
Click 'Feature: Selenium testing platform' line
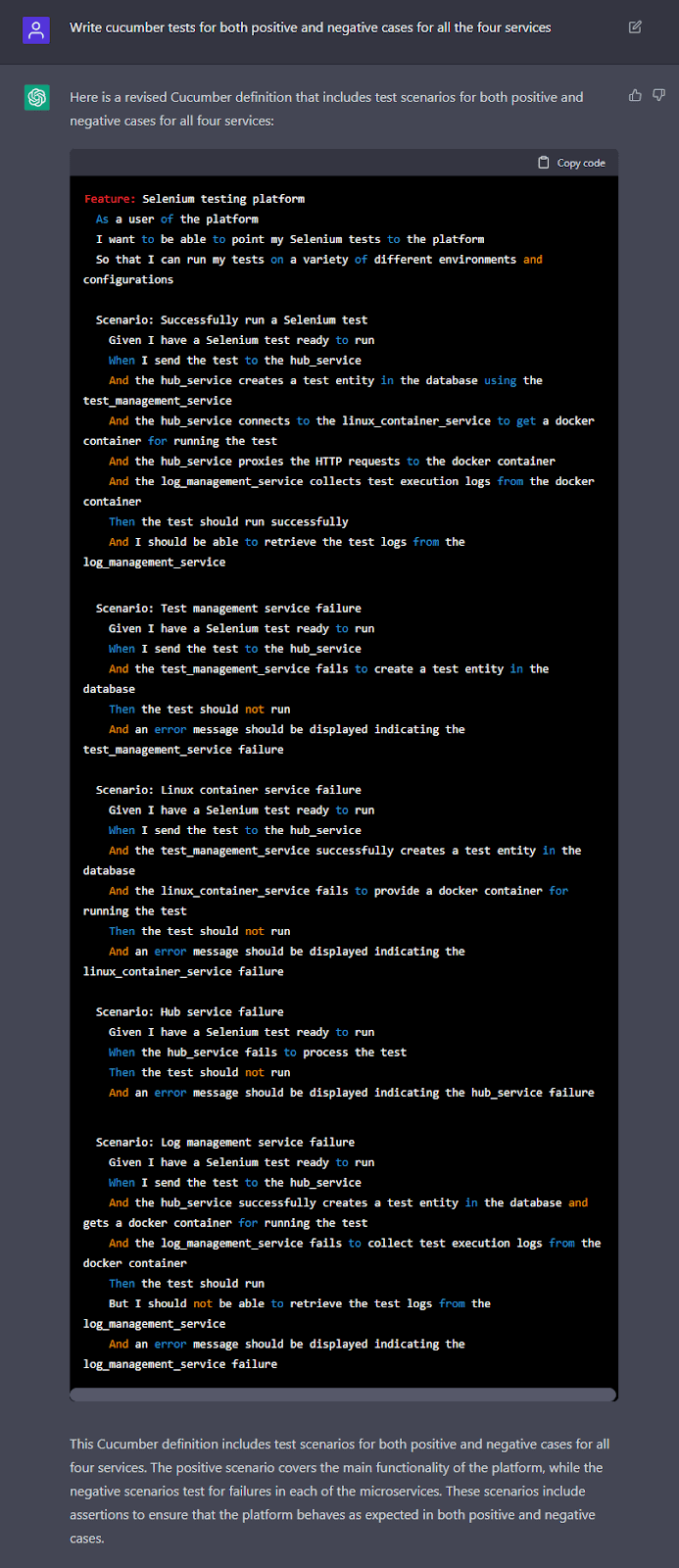pyautogui.click(x=194, y=199)
